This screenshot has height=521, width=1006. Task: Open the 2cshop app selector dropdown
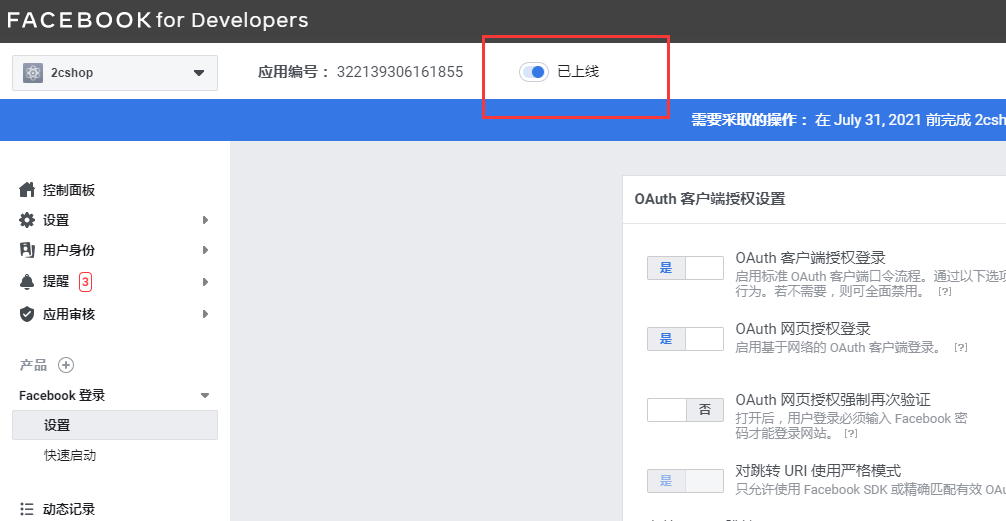pyautogui.click(x=115, y=73)
